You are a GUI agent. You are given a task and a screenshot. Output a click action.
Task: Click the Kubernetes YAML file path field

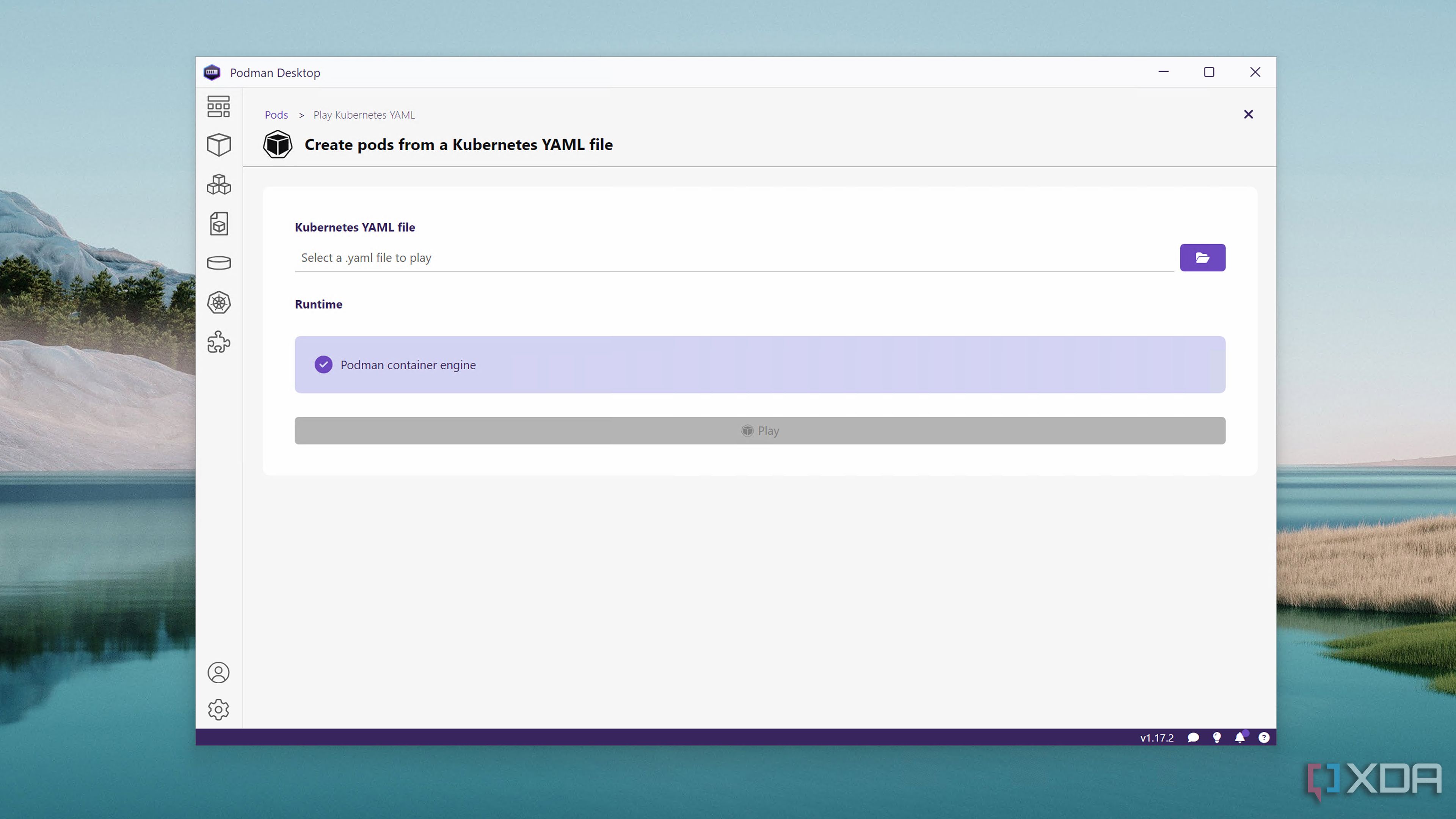point(733,258)
